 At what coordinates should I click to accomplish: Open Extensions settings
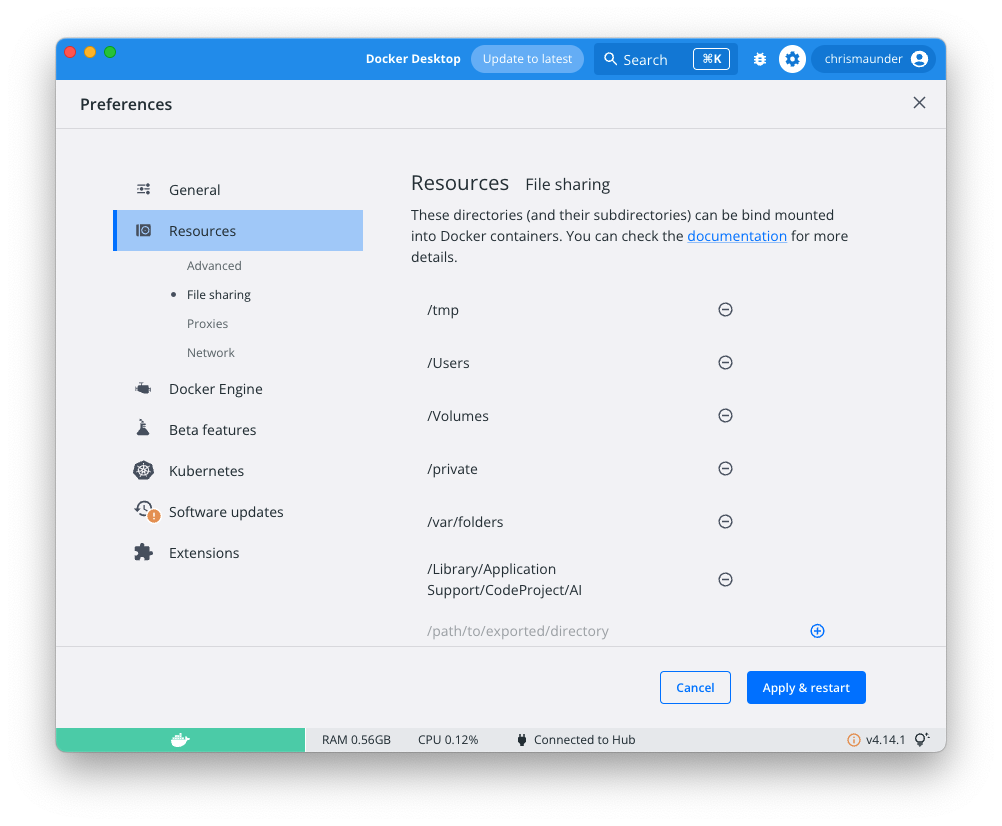pos(238,553)
